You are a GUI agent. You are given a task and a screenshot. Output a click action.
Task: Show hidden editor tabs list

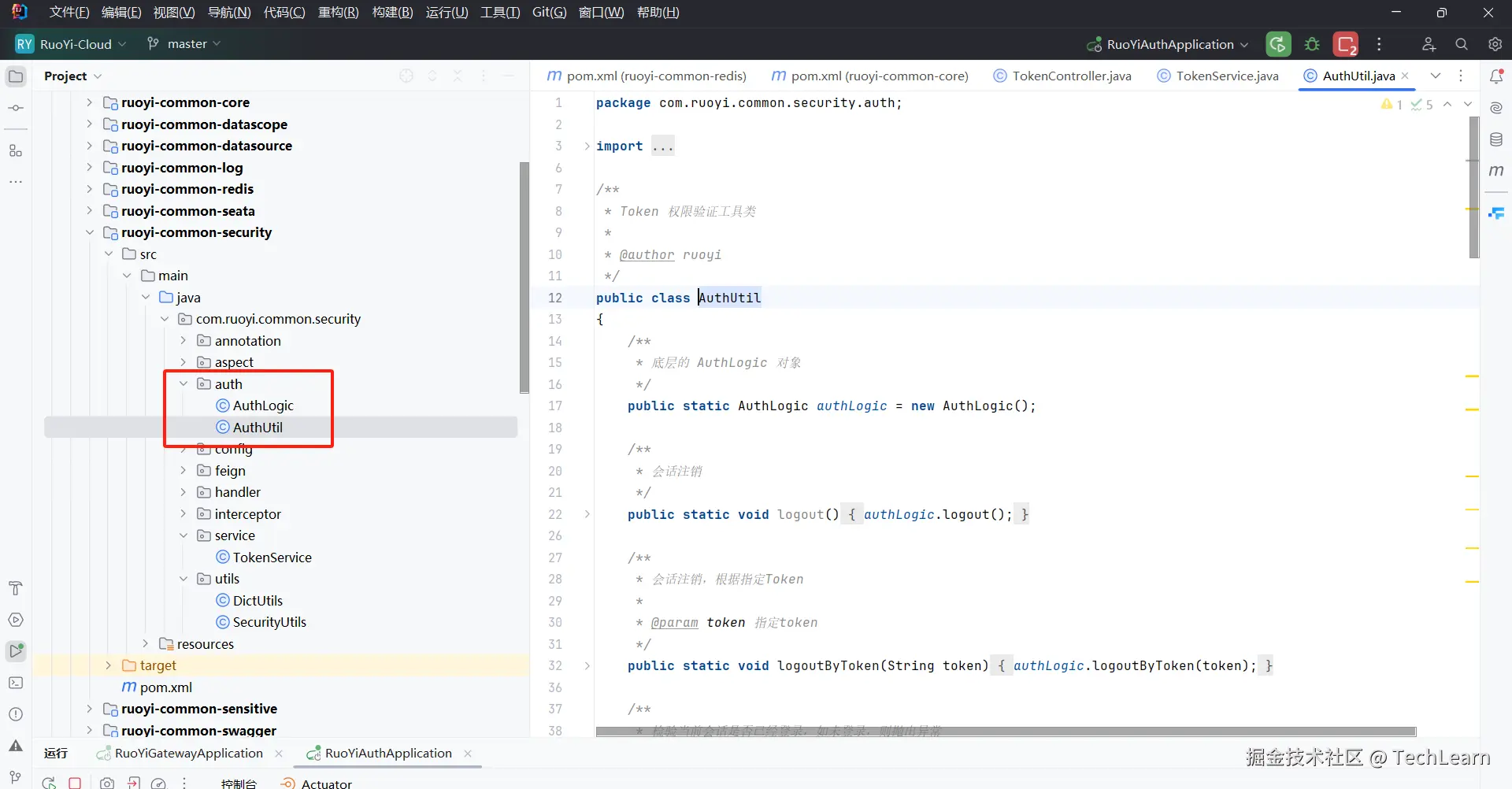pyautogui.click(x=1436, y=76)
